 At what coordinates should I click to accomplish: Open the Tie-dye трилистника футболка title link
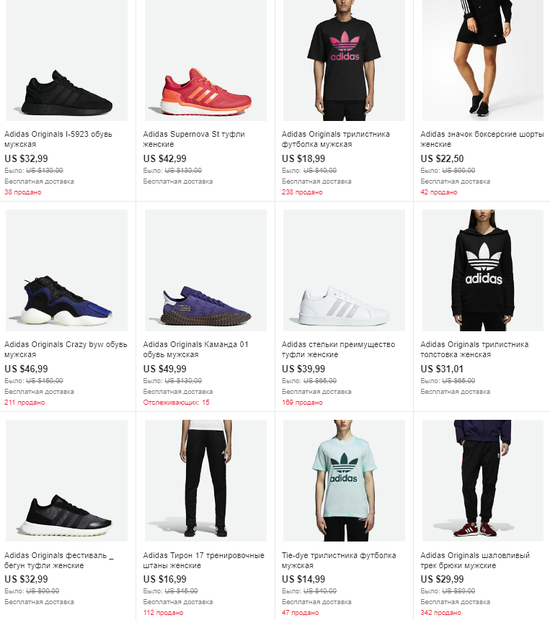339,560
